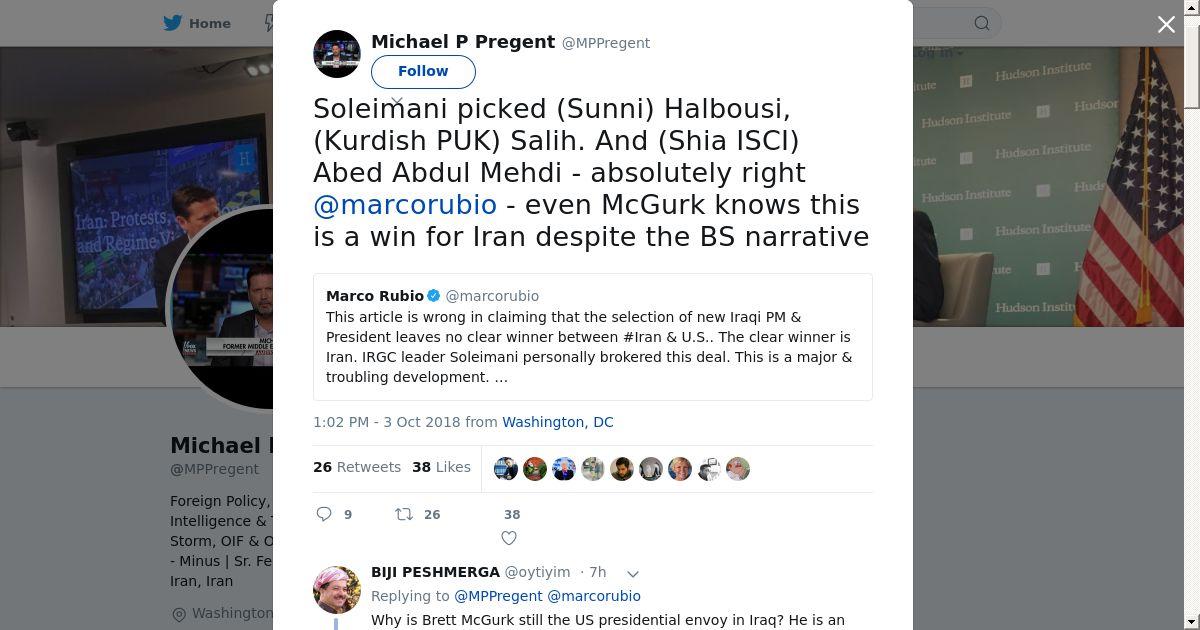This screenshot has width=1200, height=630.
Task: Click the search magnifier icon
Action: (x=982, y=23)
